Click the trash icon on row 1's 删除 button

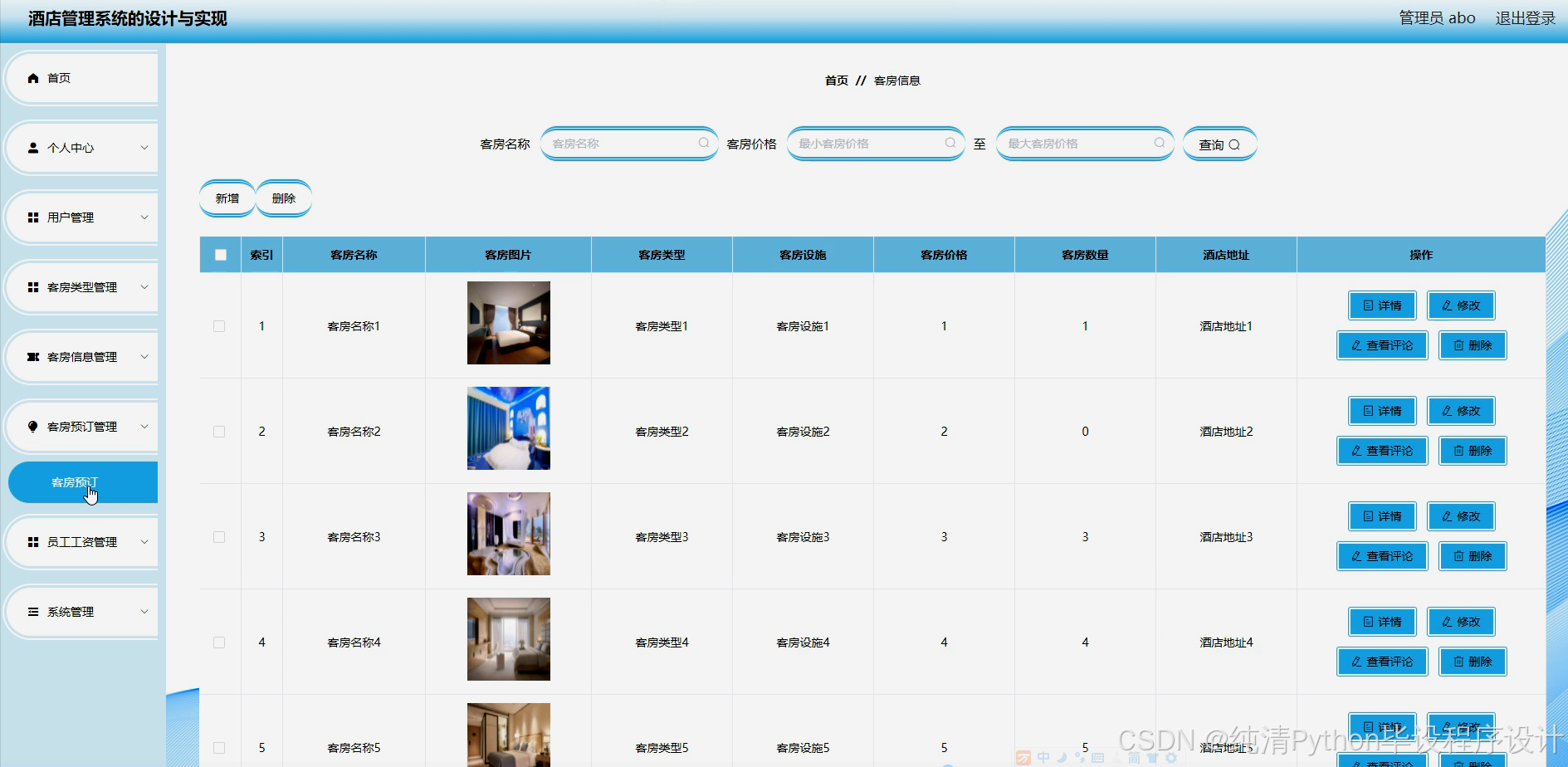pos(1458,345)
